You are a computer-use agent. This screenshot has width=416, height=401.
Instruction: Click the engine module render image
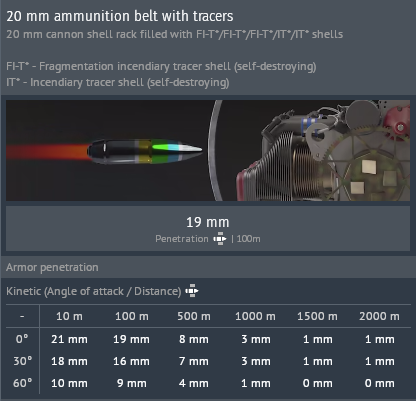(x=323, y=150)
